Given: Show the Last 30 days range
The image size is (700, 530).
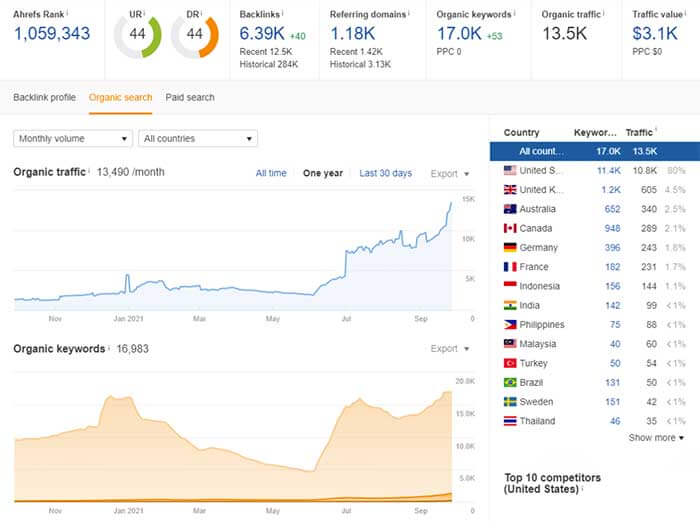Looking at the screenshot, I should click(386, 173).
